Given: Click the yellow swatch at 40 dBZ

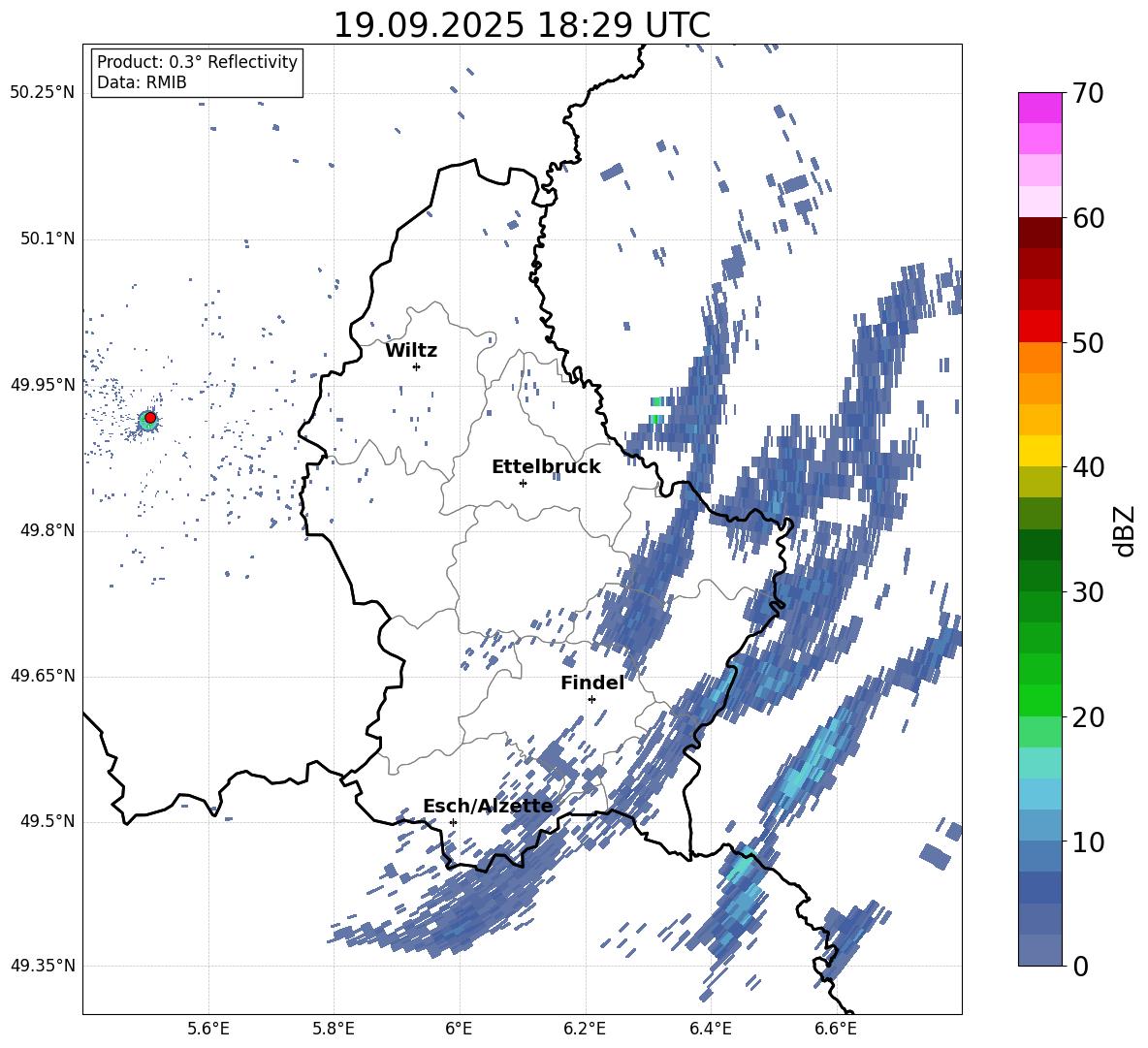Looking at the screenshot, I should coord(1039,451).
